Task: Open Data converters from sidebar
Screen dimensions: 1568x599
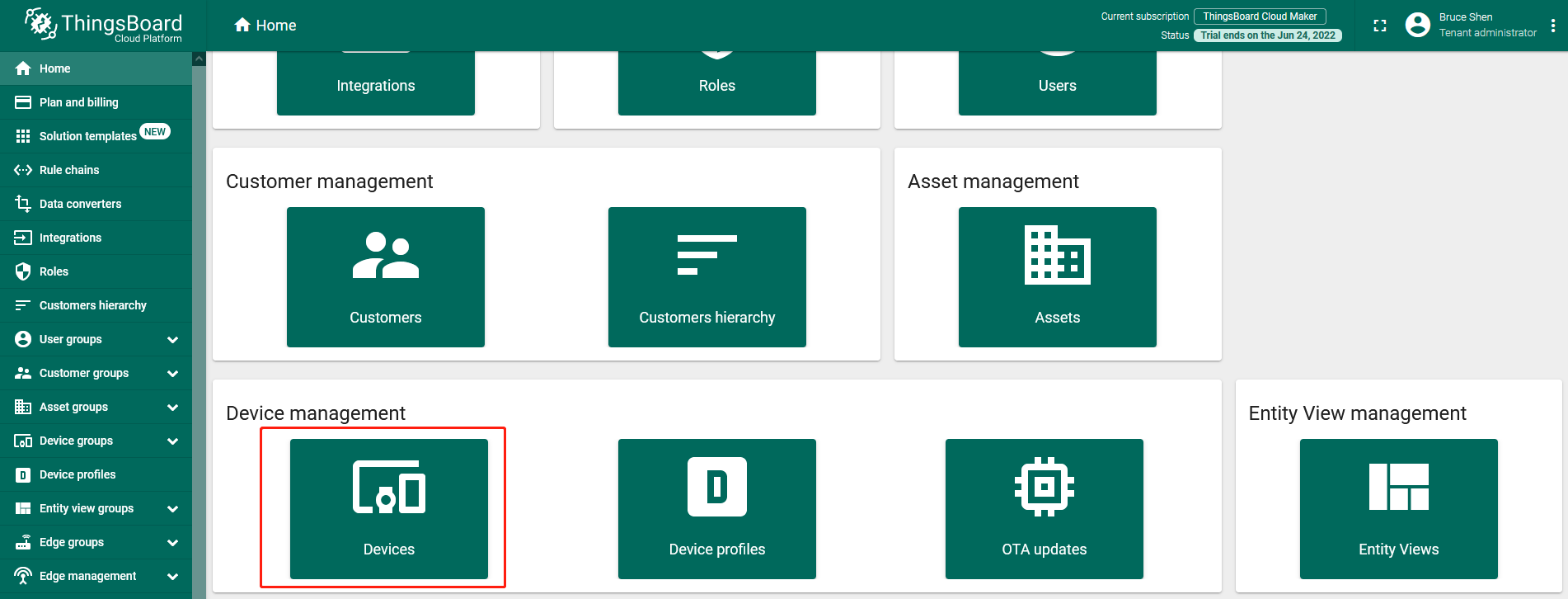Action: pos(80,204)
